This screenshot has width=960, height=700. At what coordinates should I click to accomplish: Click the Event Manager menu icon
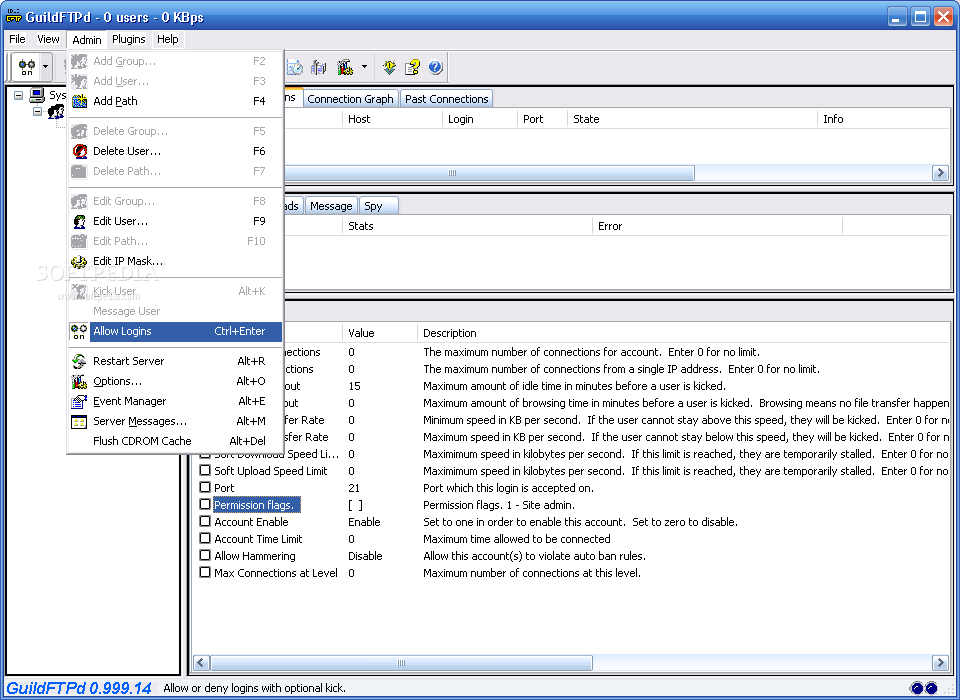click(79, 402)
